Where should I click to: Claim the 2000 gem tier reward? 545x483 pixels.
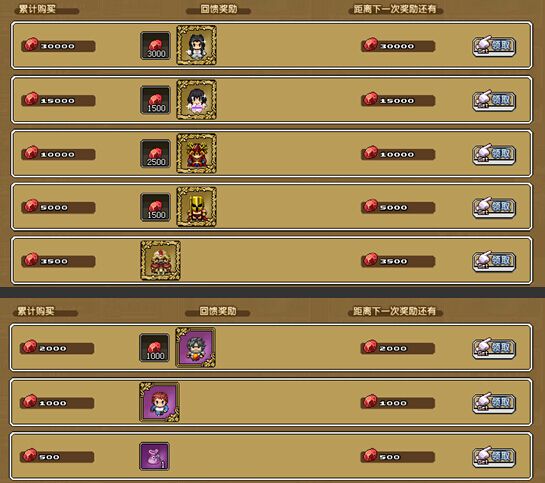(x=494, y=348)
